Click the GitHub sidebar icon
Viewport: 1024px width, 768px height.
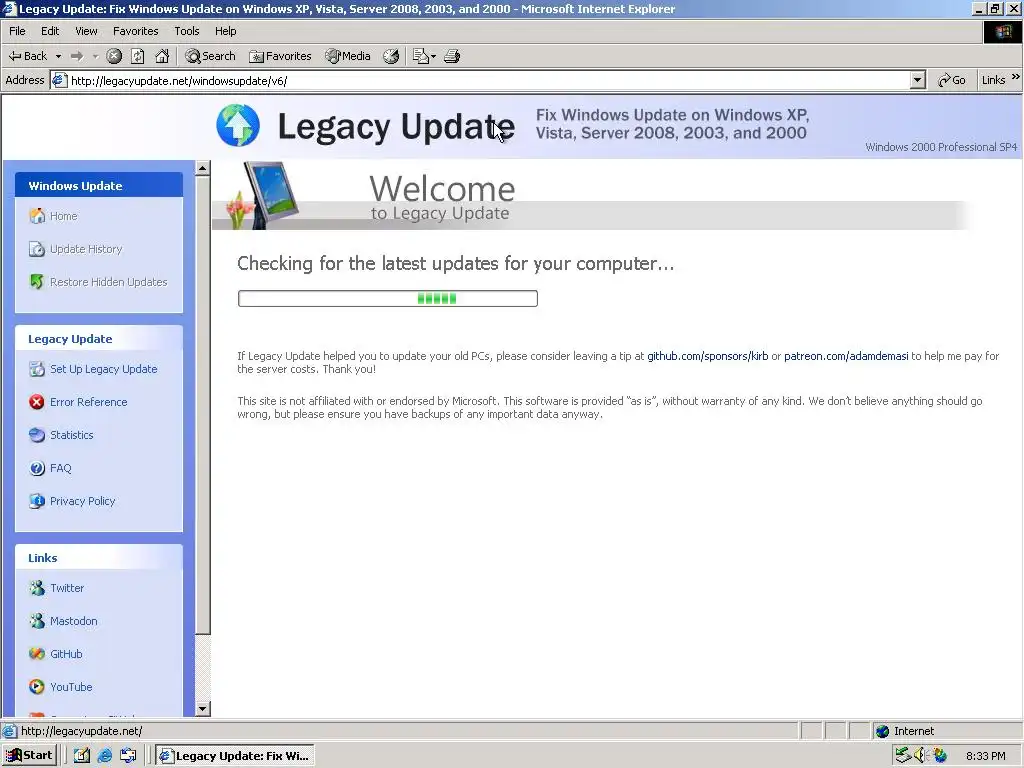(37, 654)
